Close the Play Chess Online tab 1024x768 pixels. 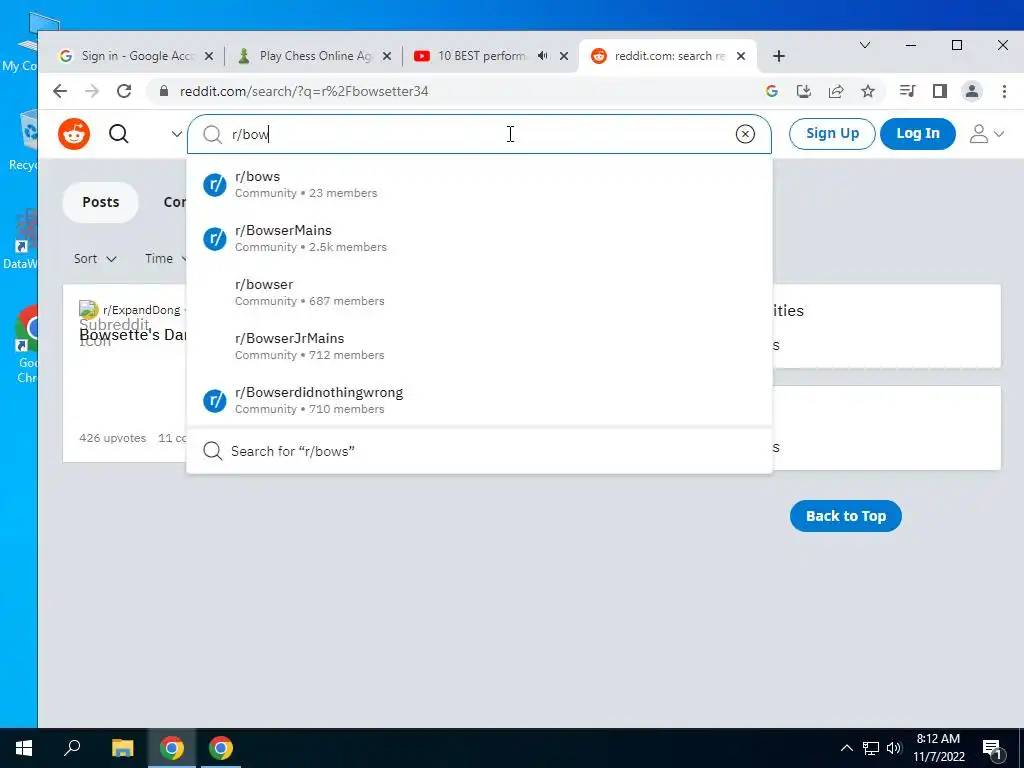pos(387,56)
